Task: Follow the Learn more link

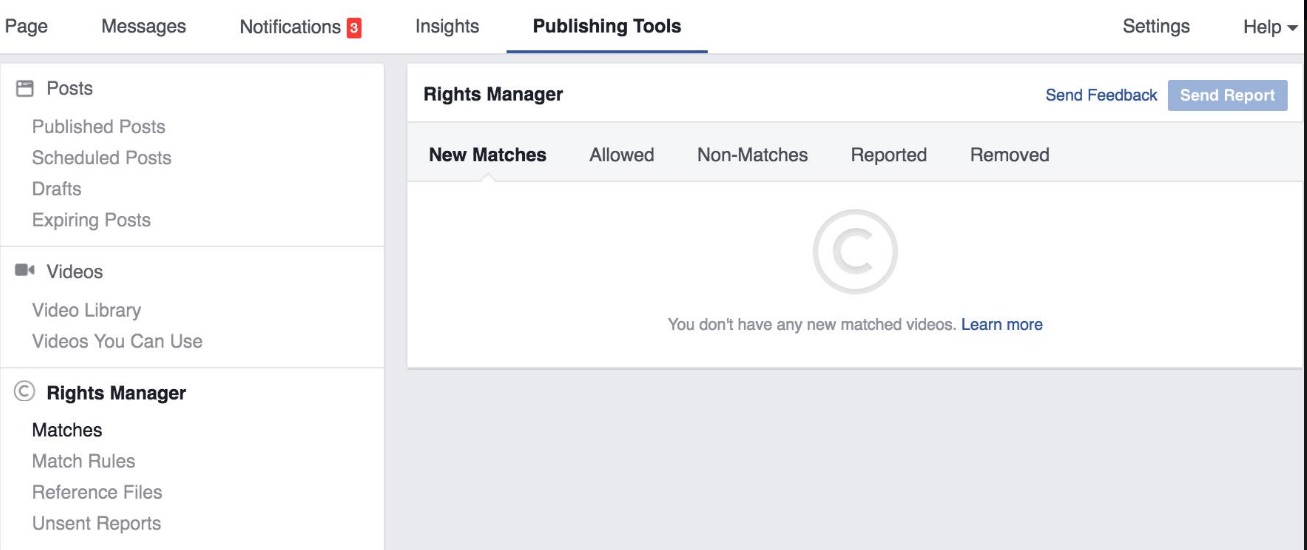Action: 1001,325
